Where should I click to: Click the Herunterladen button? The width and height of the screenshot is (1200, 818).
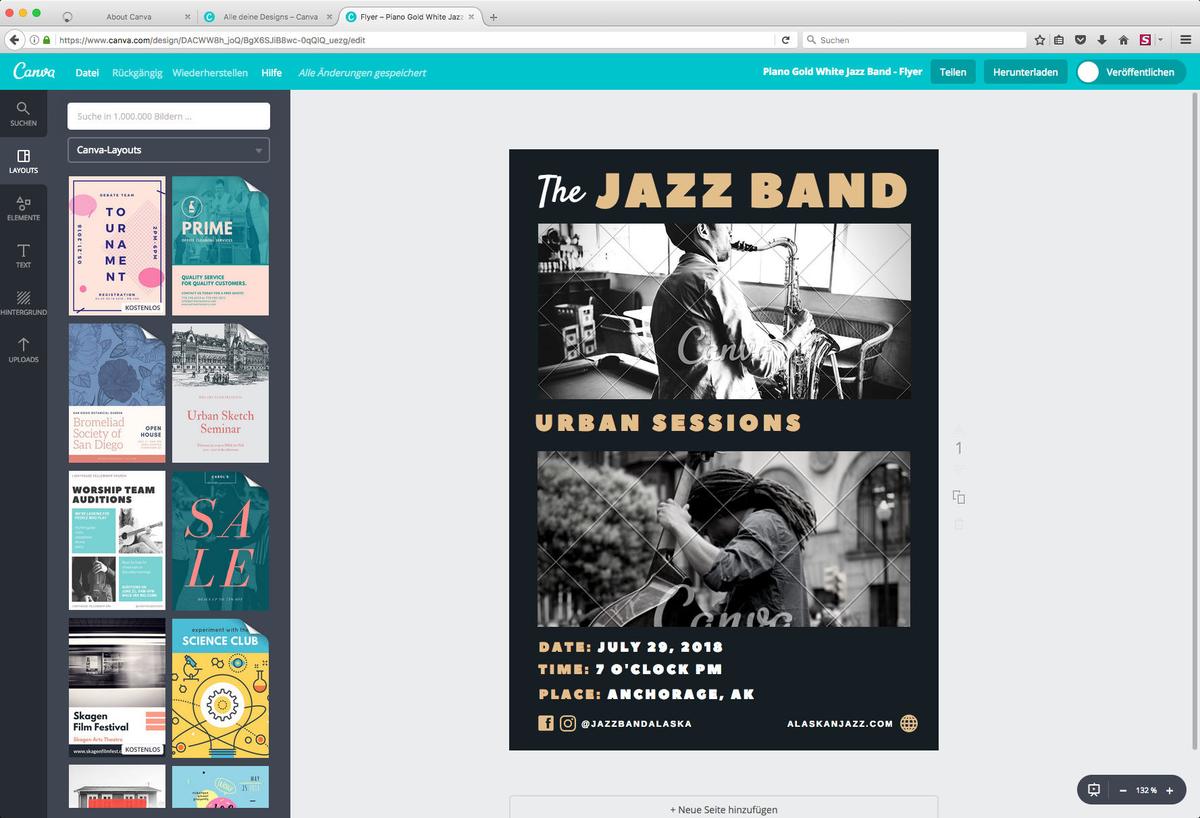(1026, 72)
